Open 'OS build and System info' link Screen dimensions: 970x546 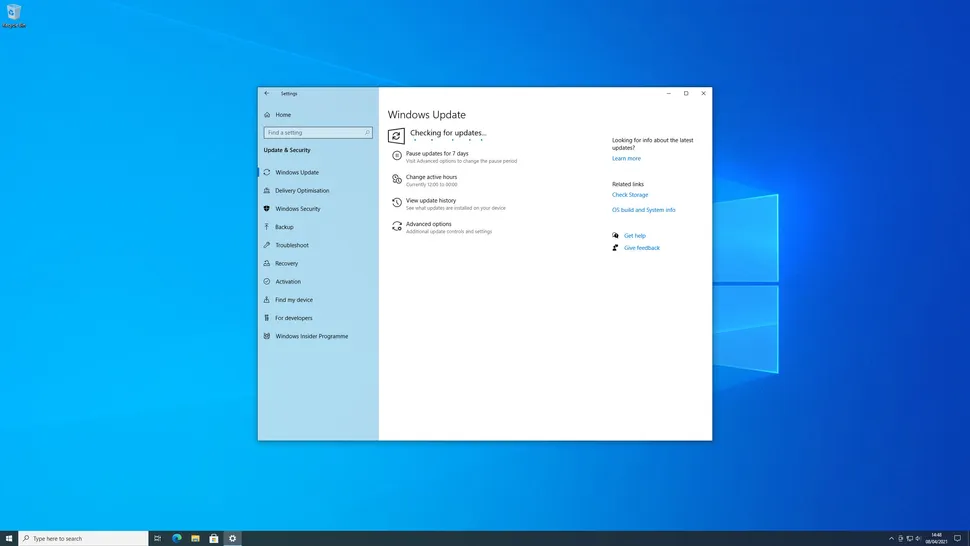pos(643,210)
